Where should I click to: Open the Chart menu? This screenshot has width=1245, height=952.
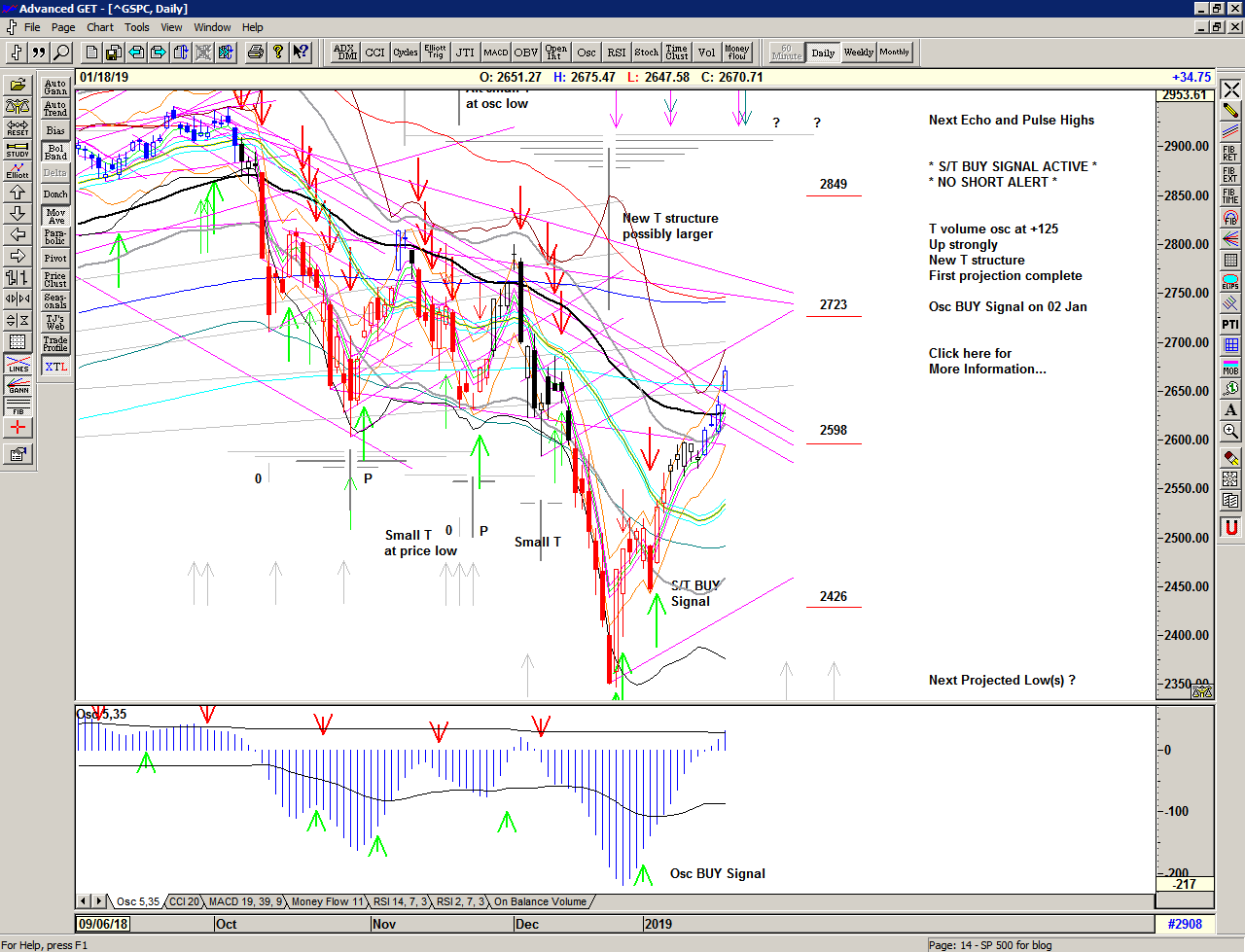(x=100, y=27)
